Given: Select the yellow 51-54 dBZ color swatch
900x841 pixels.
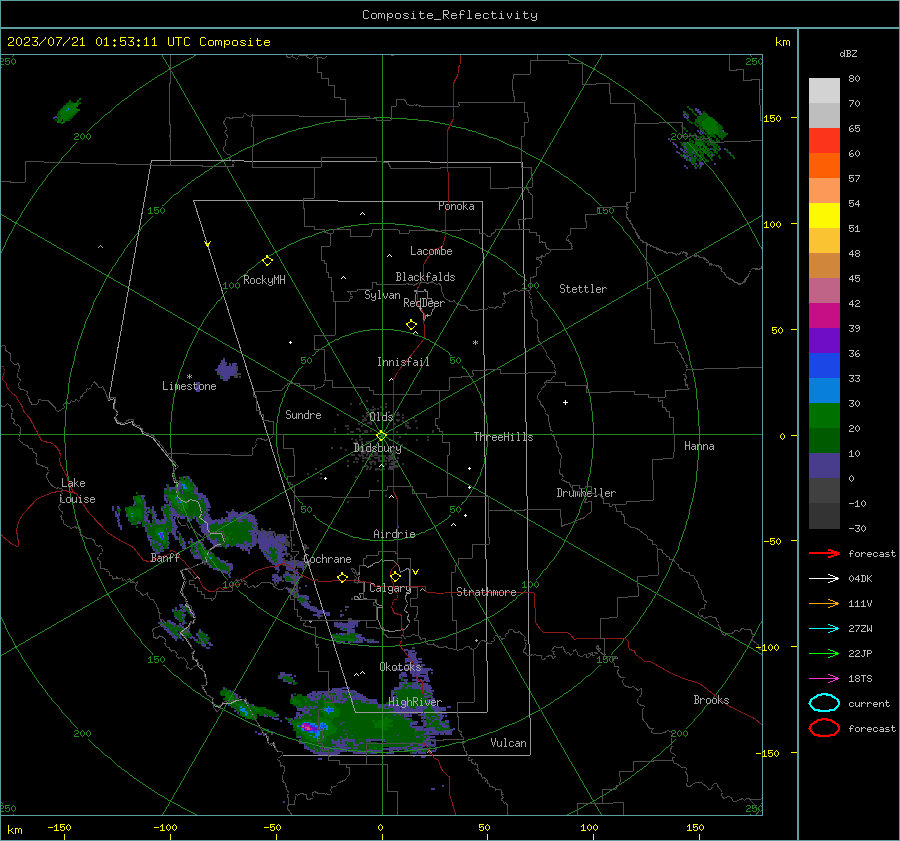Looking at the screenshot, I should pyautogui.click(x=824, y=216).
